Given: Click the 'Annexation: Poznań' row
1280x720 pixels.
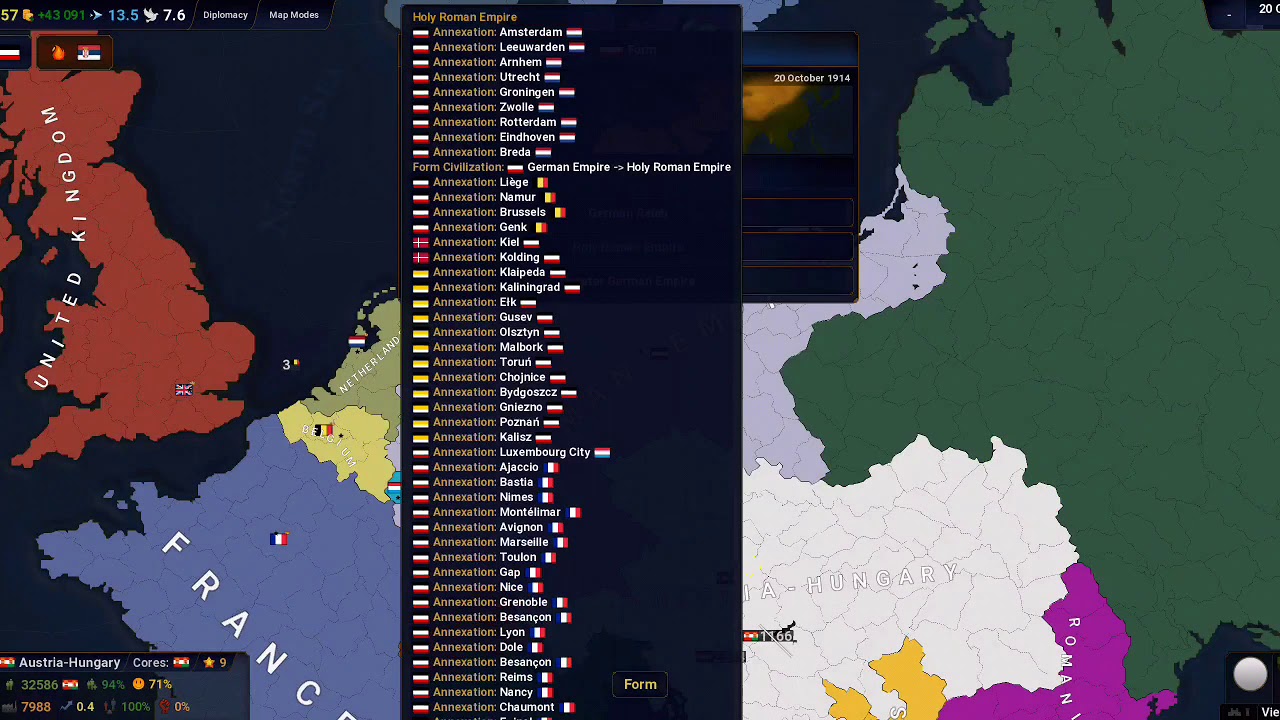Looking at the screenshot, I should (486, 422).
